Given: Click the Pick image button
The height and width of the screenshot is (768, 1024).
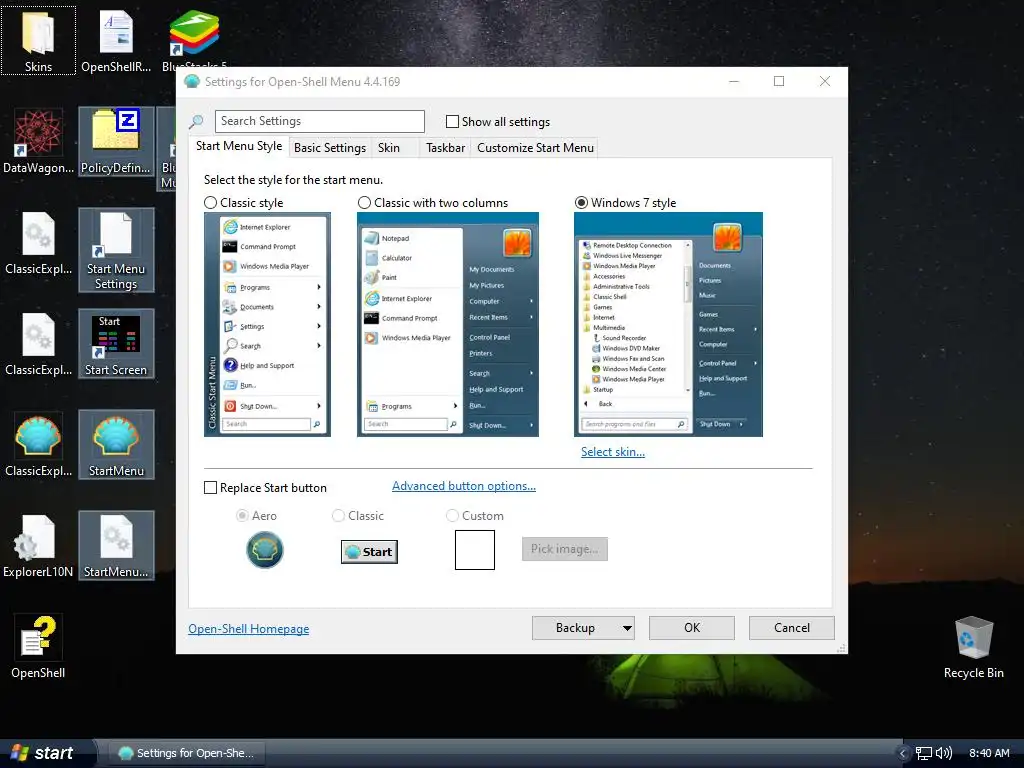Looking at the screenshot, I should point(564,549).
